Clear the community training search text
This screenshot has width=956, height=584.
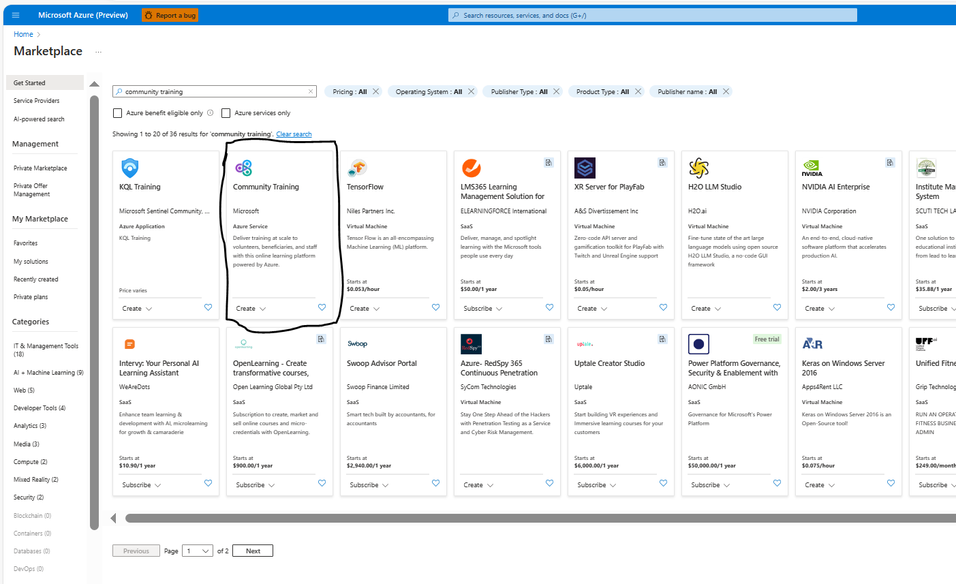(310, 91)
